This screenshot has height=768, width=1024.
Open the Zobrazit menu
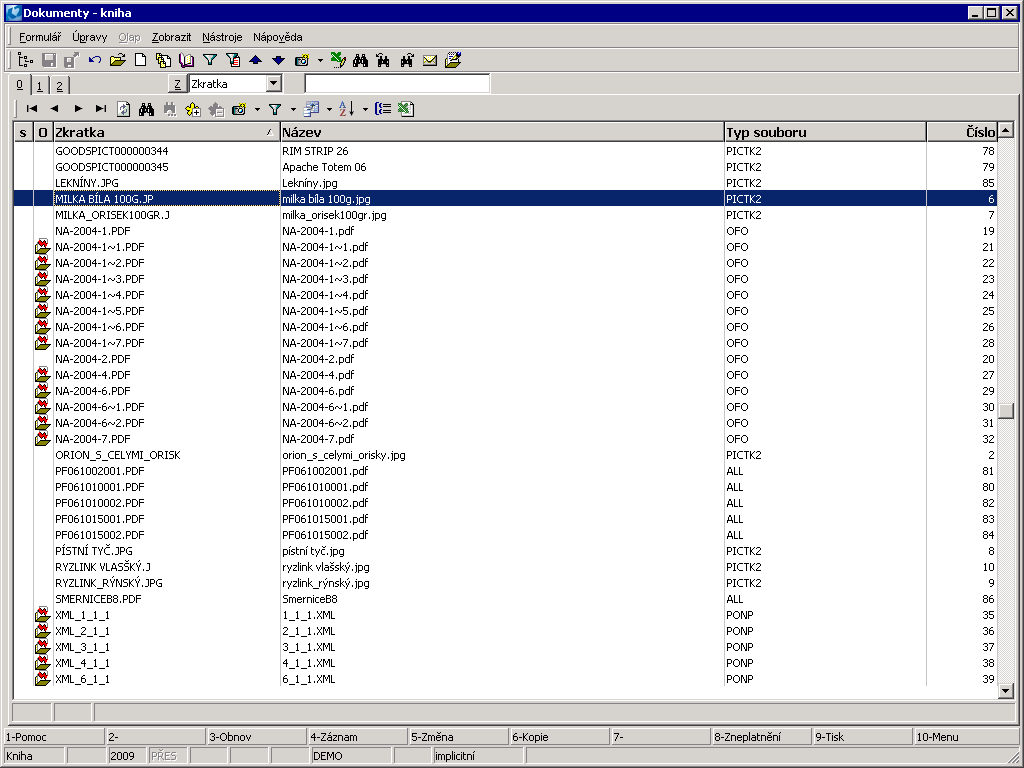click(171, 37)
